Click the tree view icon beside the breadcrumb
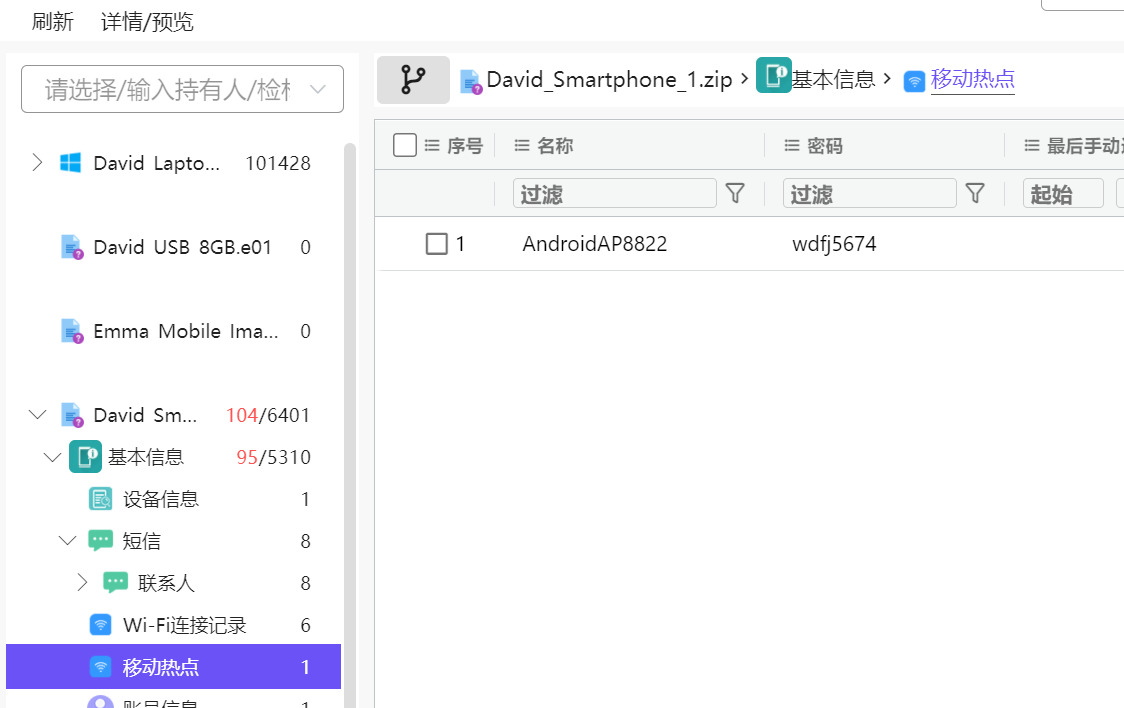The height and width of the screenshot is (708, 1124). point(413,79)
